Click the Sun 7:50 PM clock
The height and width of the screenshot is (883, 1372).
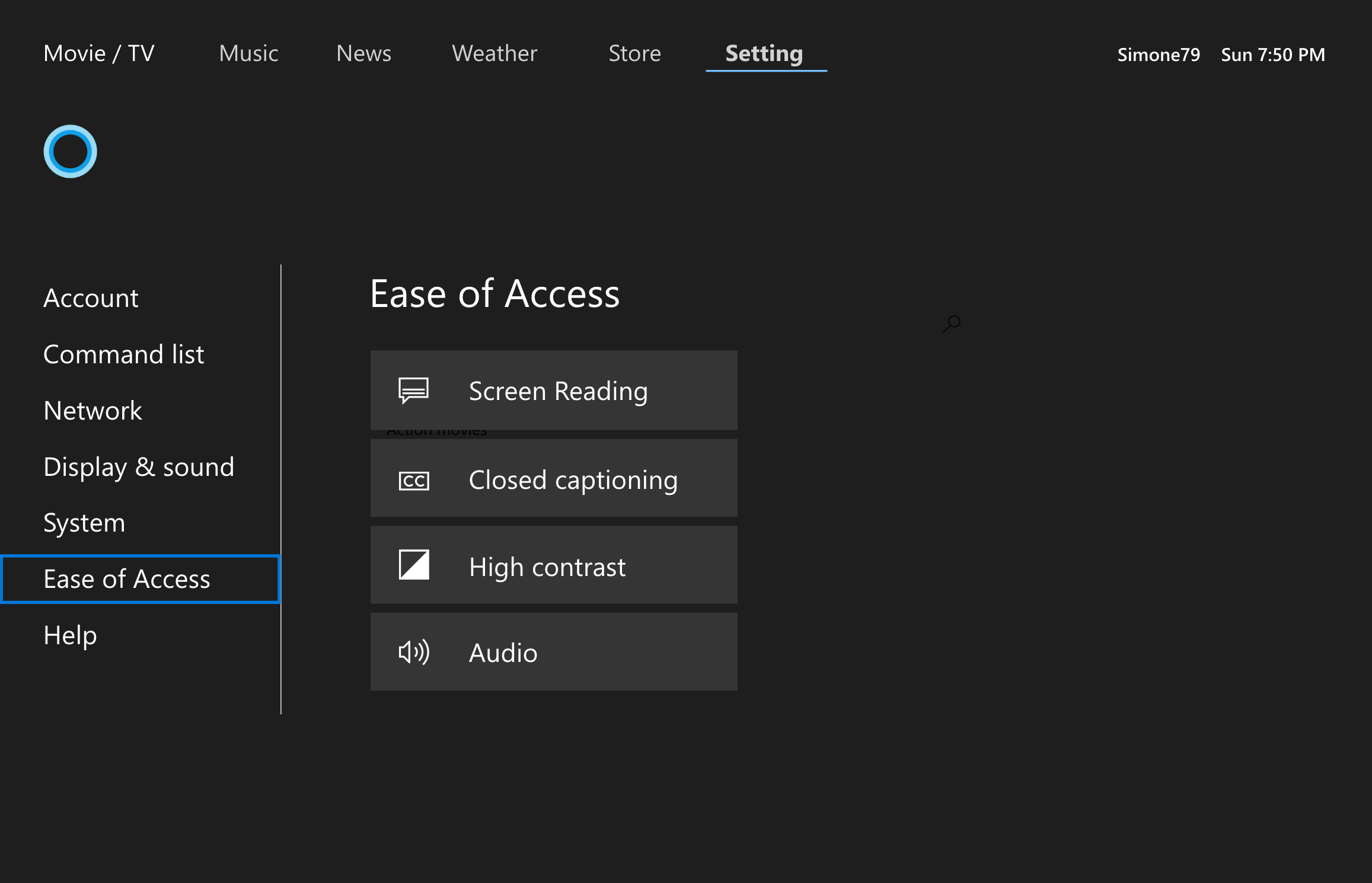(x=1273, y=55)
